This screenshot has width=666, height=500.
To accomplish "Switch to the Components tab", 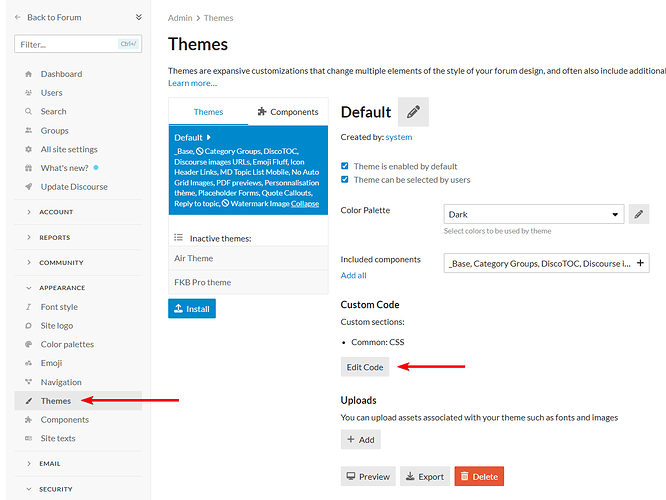I will coord(288,112).
